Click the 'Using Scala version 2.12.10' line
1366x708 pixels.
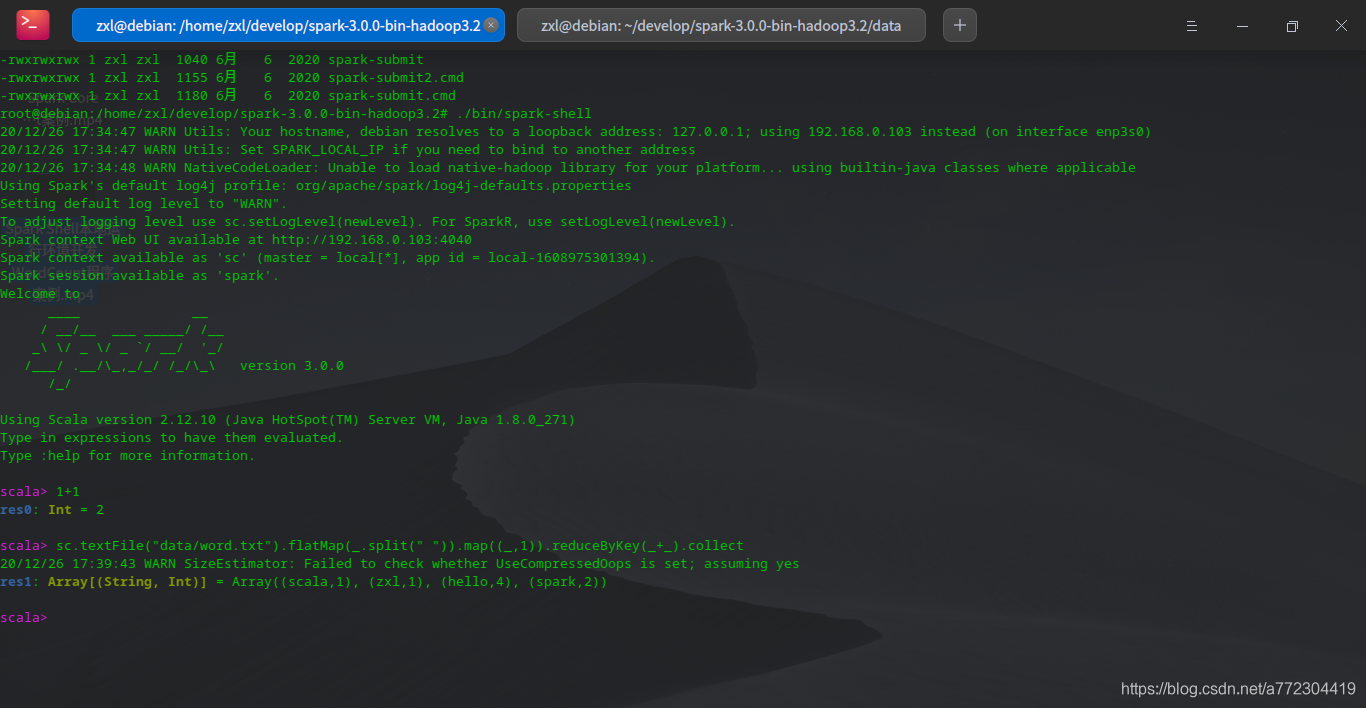288,420
